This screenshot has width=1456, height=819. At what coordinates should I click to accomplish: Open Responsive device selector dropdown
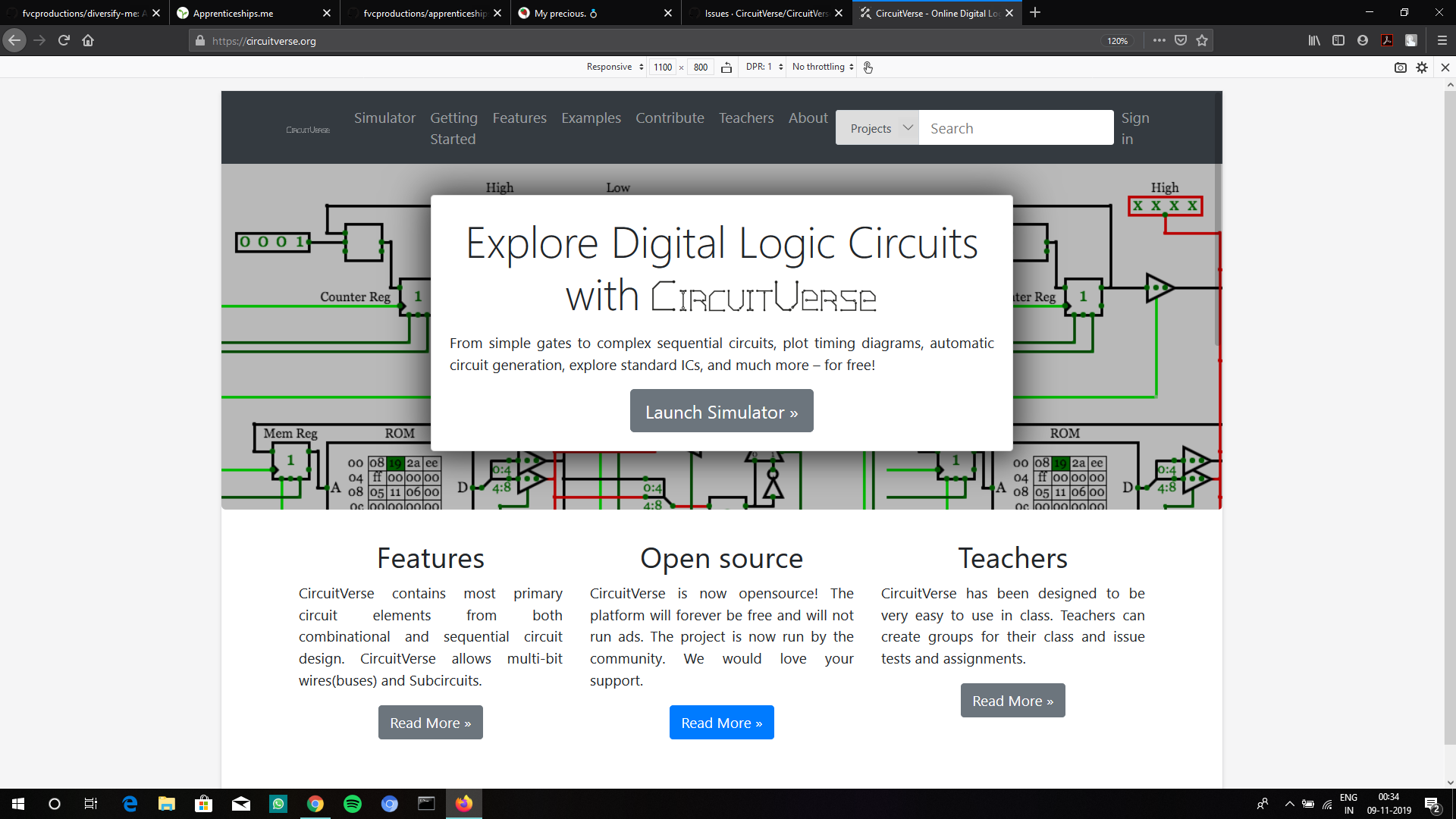click(x=615, y=67)
